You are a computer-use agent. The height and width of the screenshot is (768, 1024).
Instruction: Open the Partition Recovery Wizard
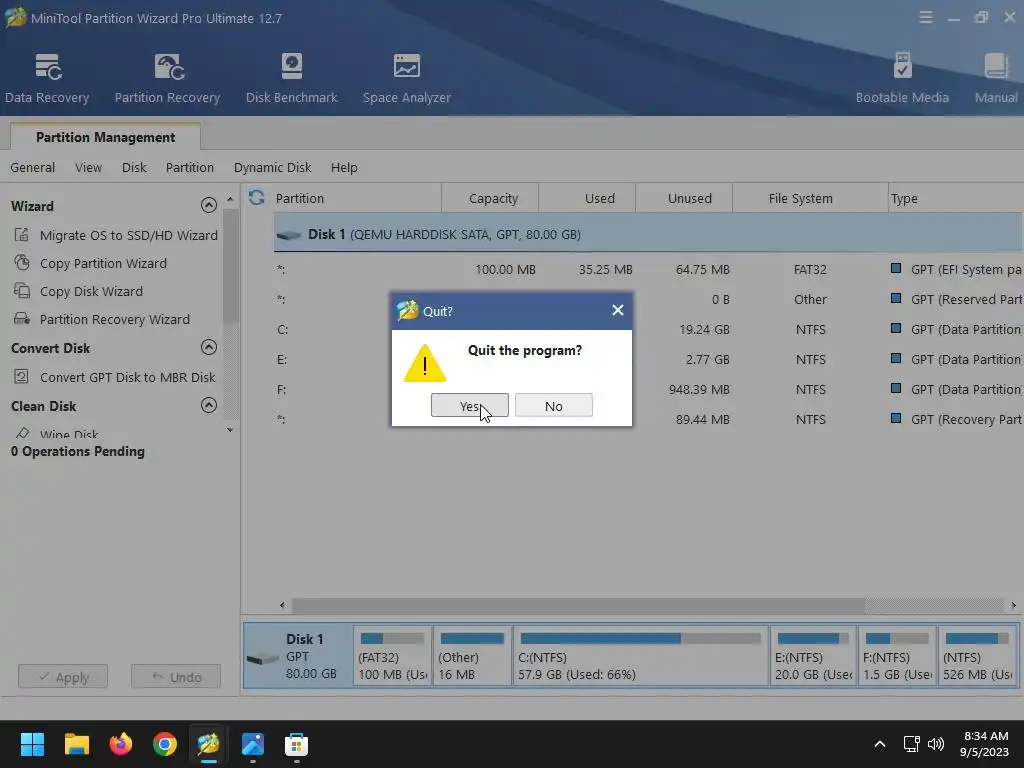point(102,319)
